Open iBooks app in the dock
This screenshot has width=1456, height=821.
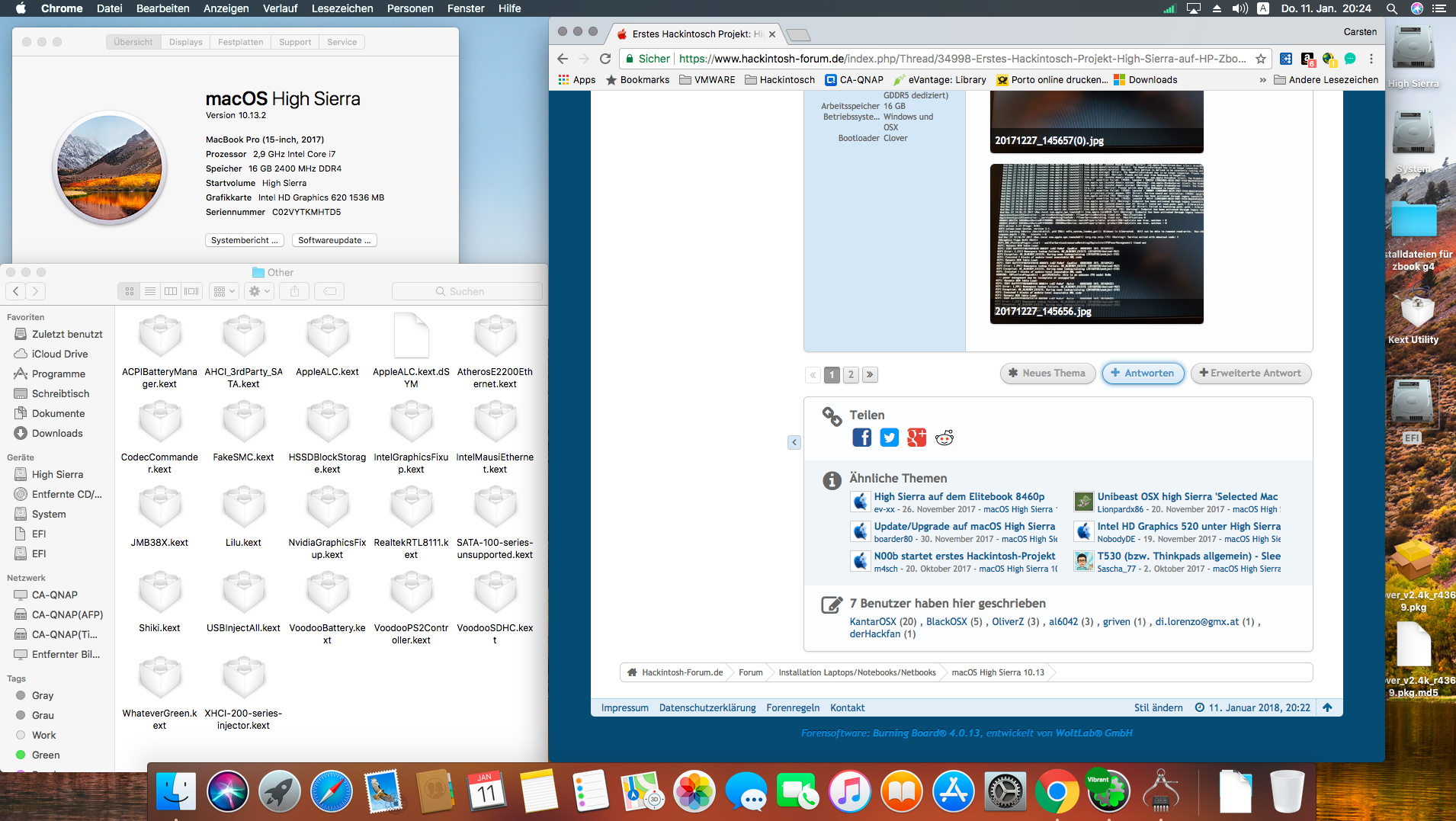902,791
